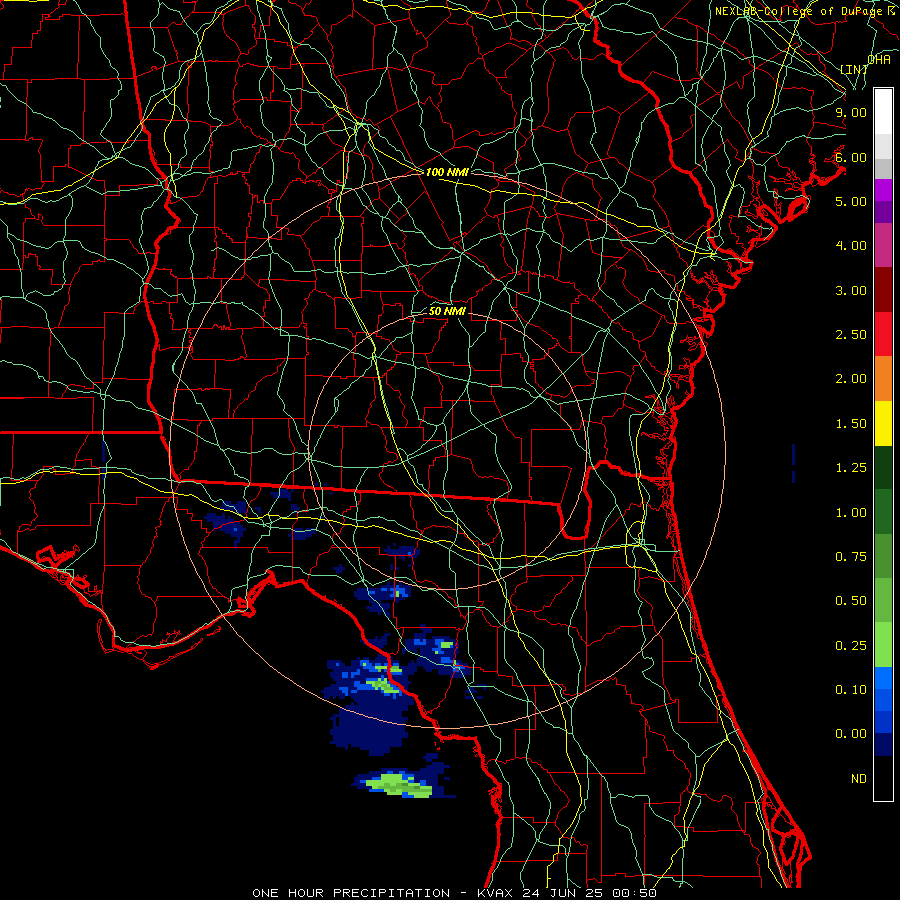This screenshot has width=900, height=900.
Task: Click the '1.50' legend value
Action: [851, 424]
